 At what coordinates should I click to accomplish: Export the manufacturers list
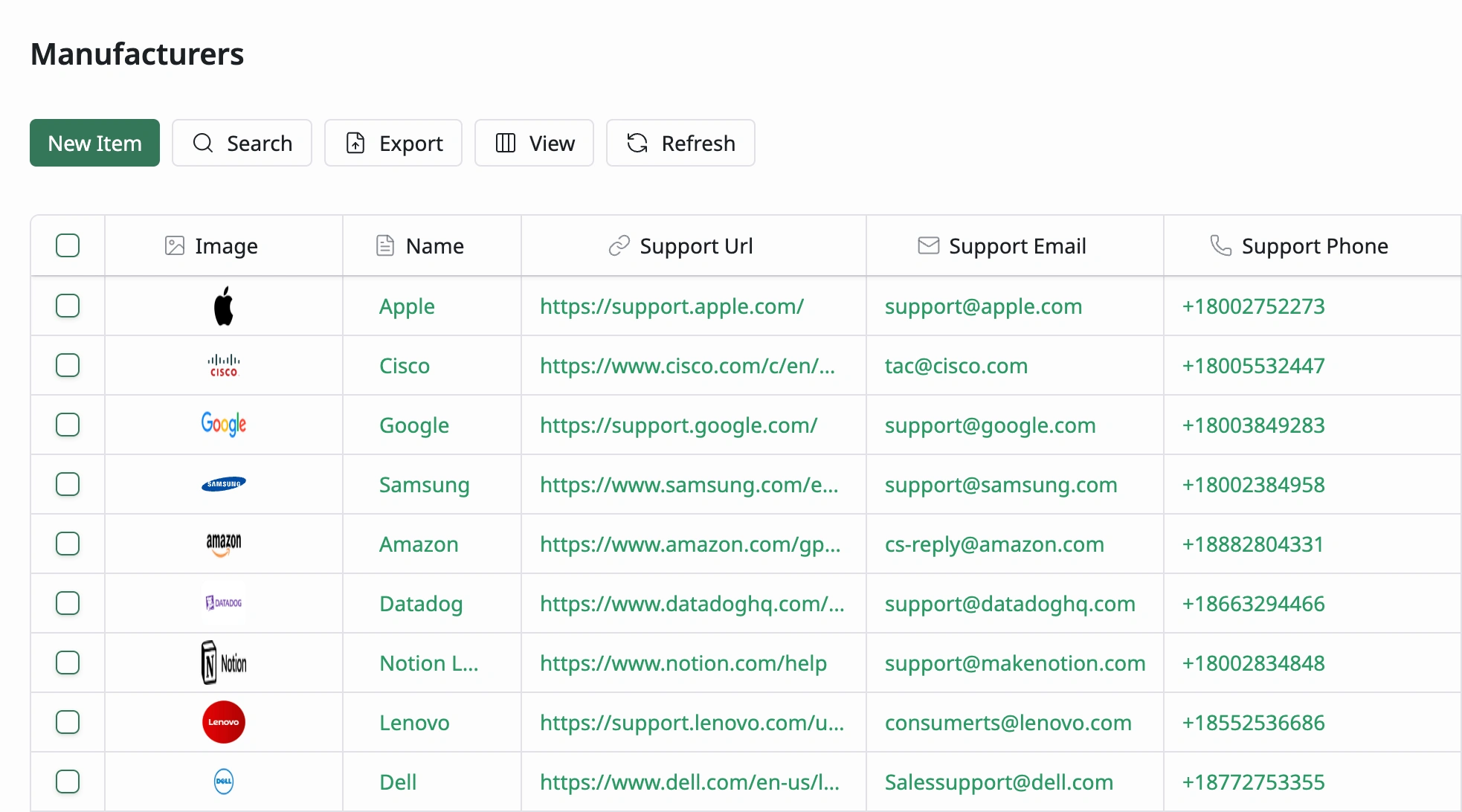[x=393, y=143]
